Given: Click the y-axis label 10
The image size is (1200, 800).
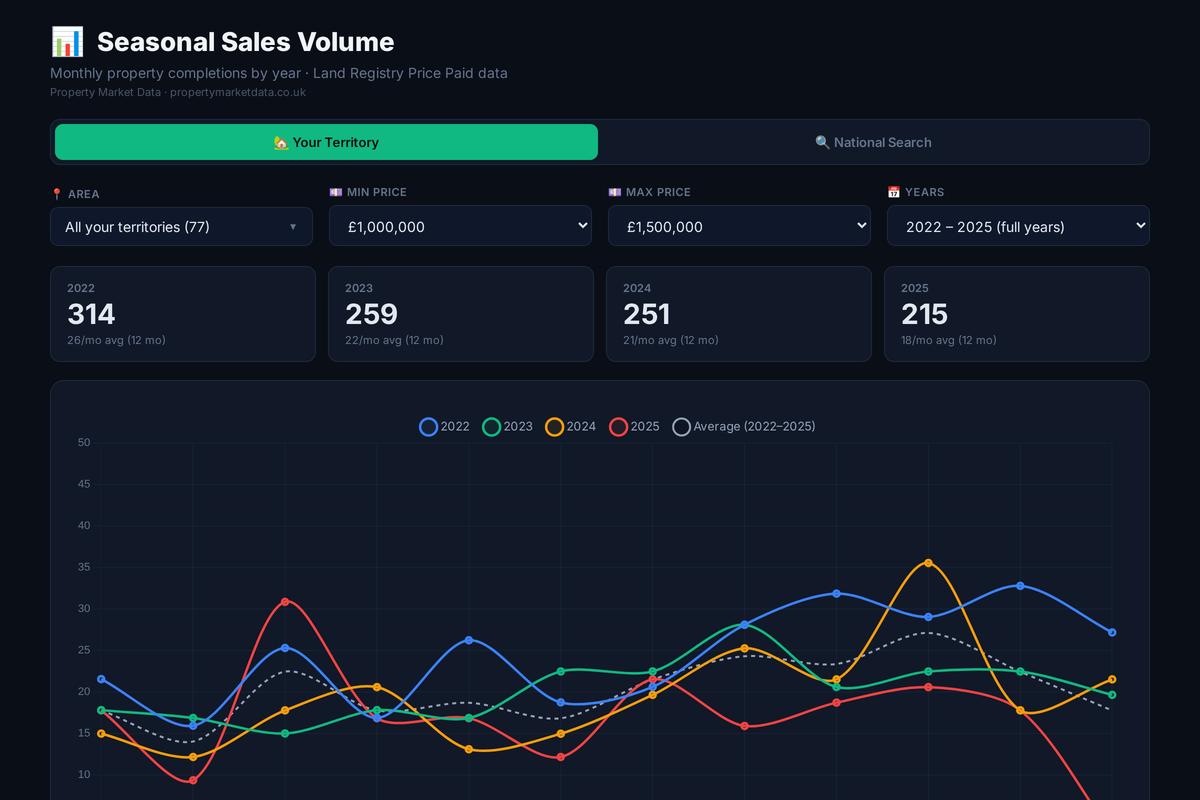Looking at the screenshot, I should (x=84, y=775).
